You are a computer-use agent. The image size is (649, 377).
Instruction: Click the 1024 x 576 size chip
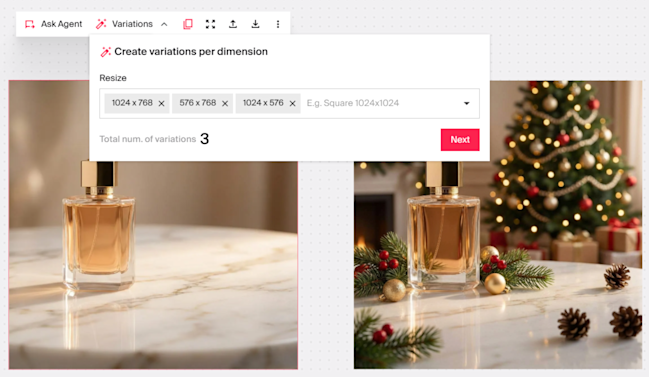267,103
